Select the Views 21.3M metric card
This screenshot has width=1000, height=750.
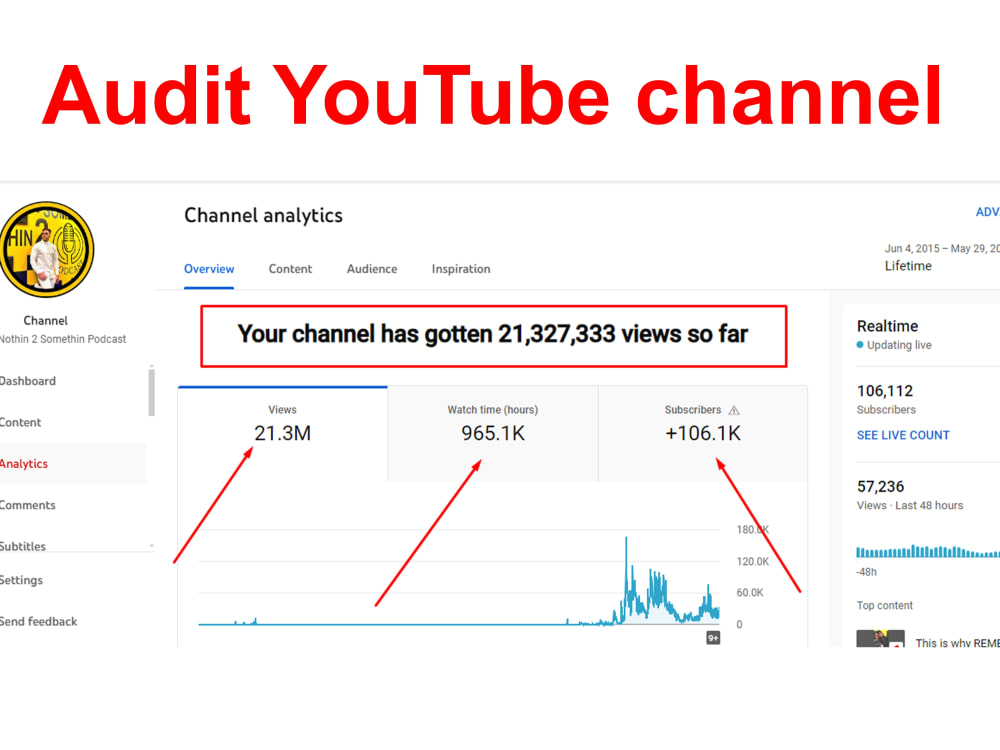pos(283,434)
